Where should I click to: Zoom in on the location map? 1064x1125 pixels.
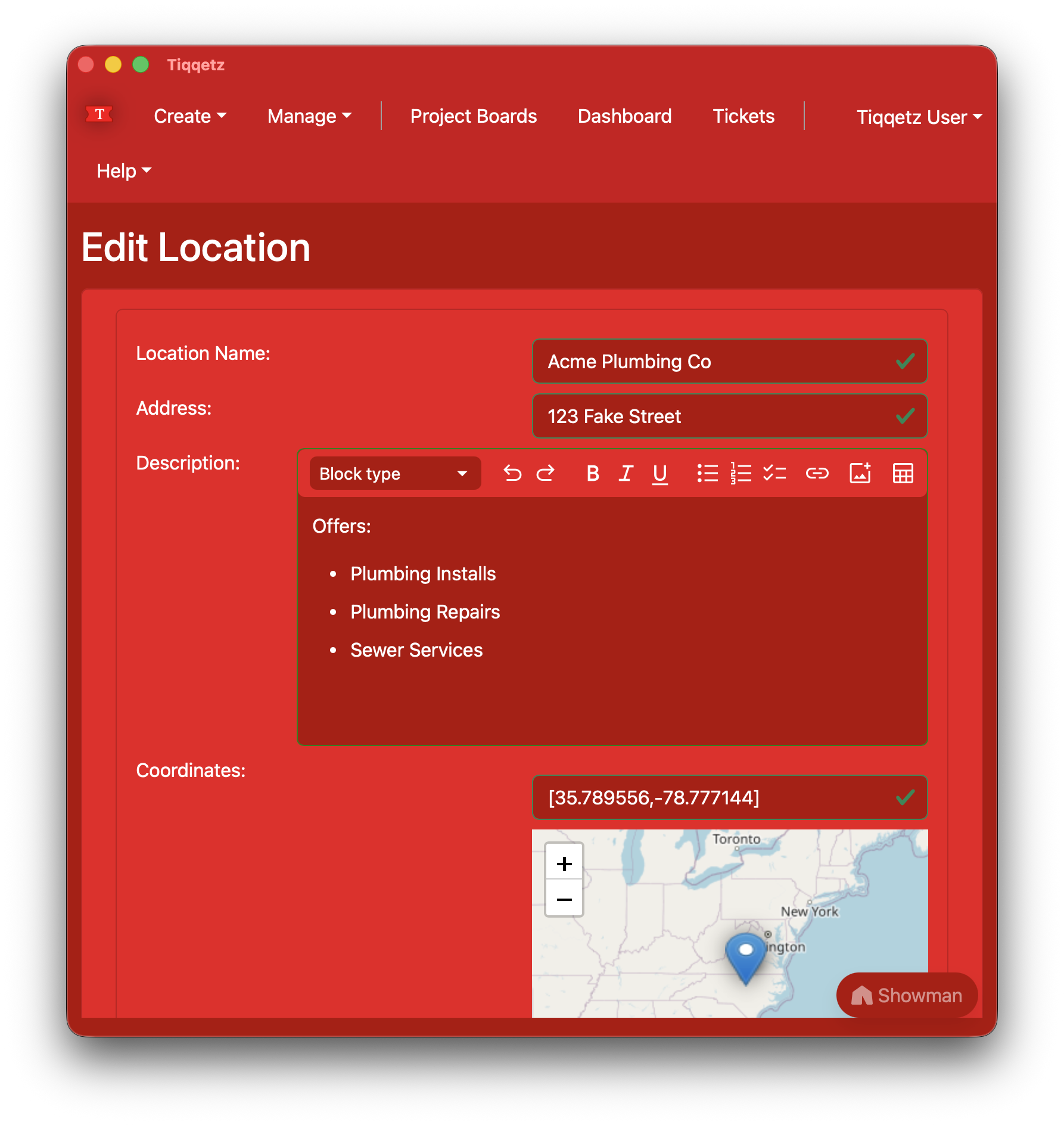point(564,863)
